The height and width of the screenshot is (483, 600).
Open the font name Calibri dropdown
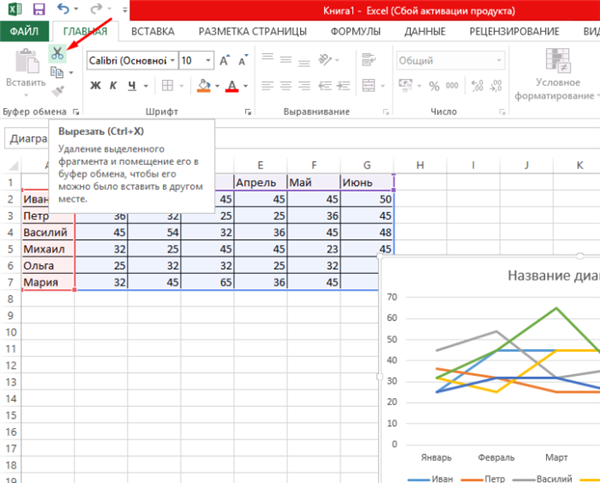click(173, 60)
